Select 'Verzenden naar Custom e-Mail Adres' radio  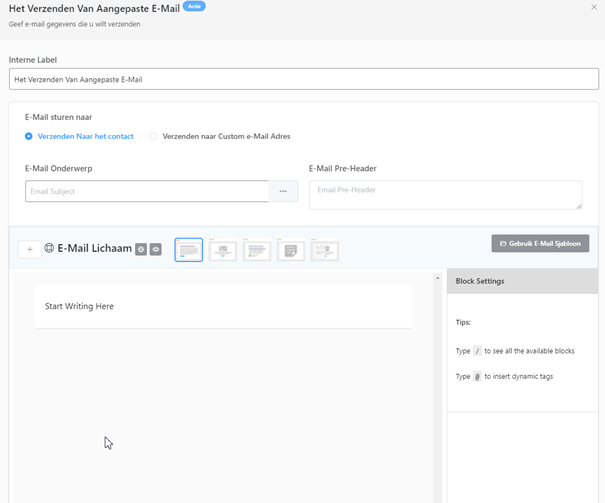point(154,136)
